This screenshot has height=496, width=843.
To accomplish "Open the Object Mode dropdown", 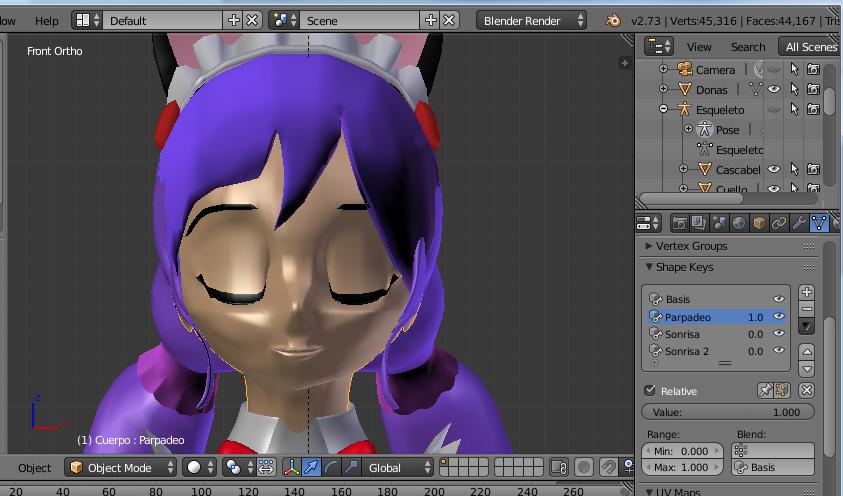I will point(120,467).
